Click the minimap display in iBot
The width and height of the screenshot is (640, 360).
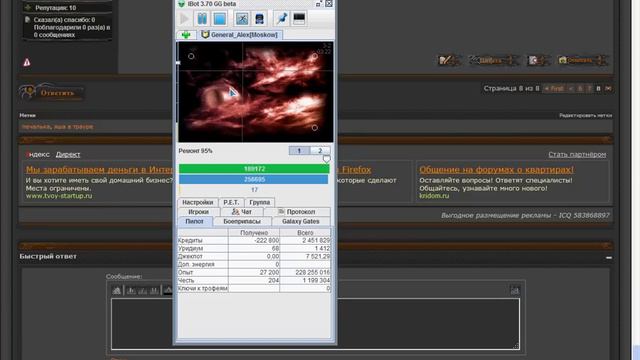[256, 92]
